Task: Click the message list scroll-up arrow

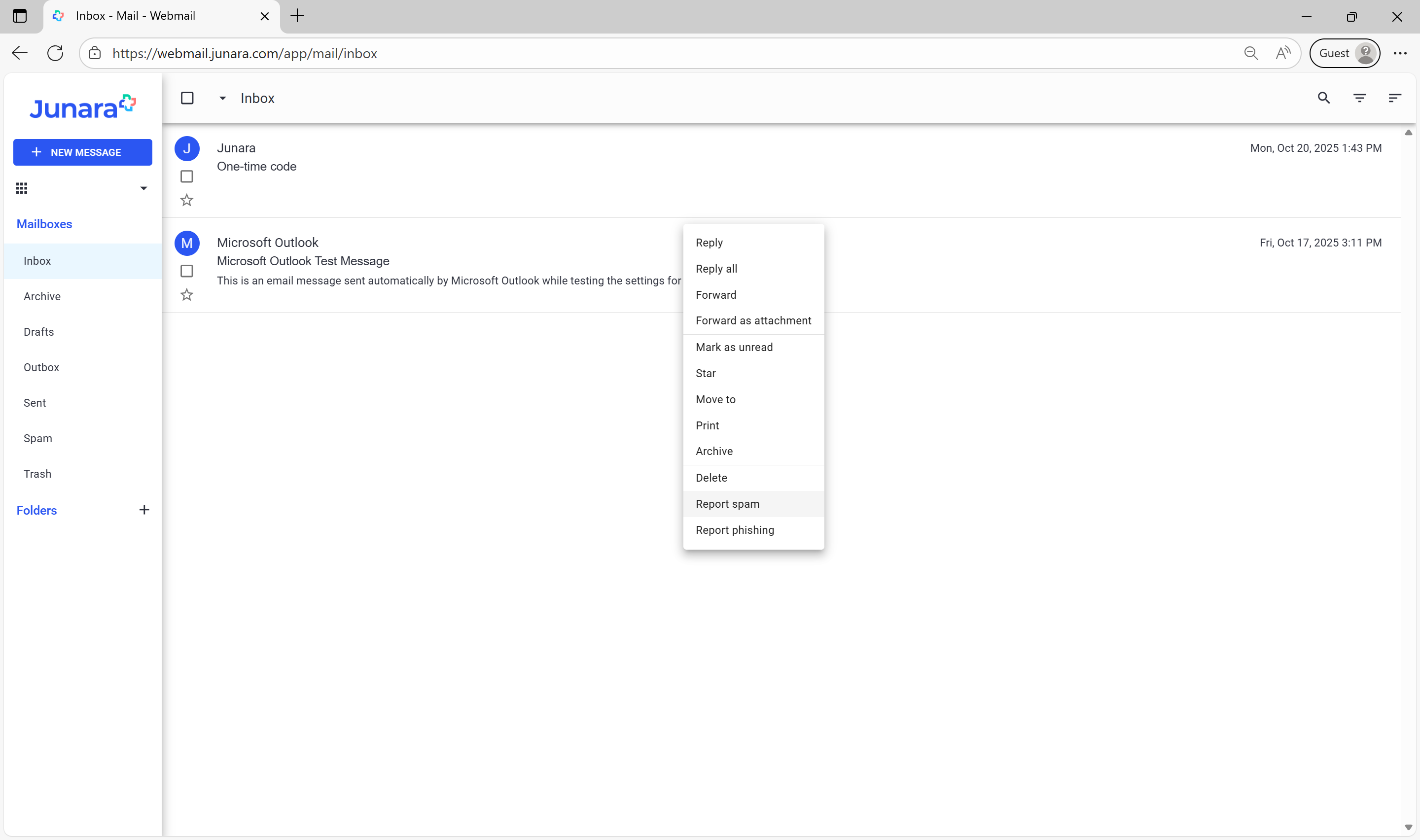Action: pos(1409,133)
